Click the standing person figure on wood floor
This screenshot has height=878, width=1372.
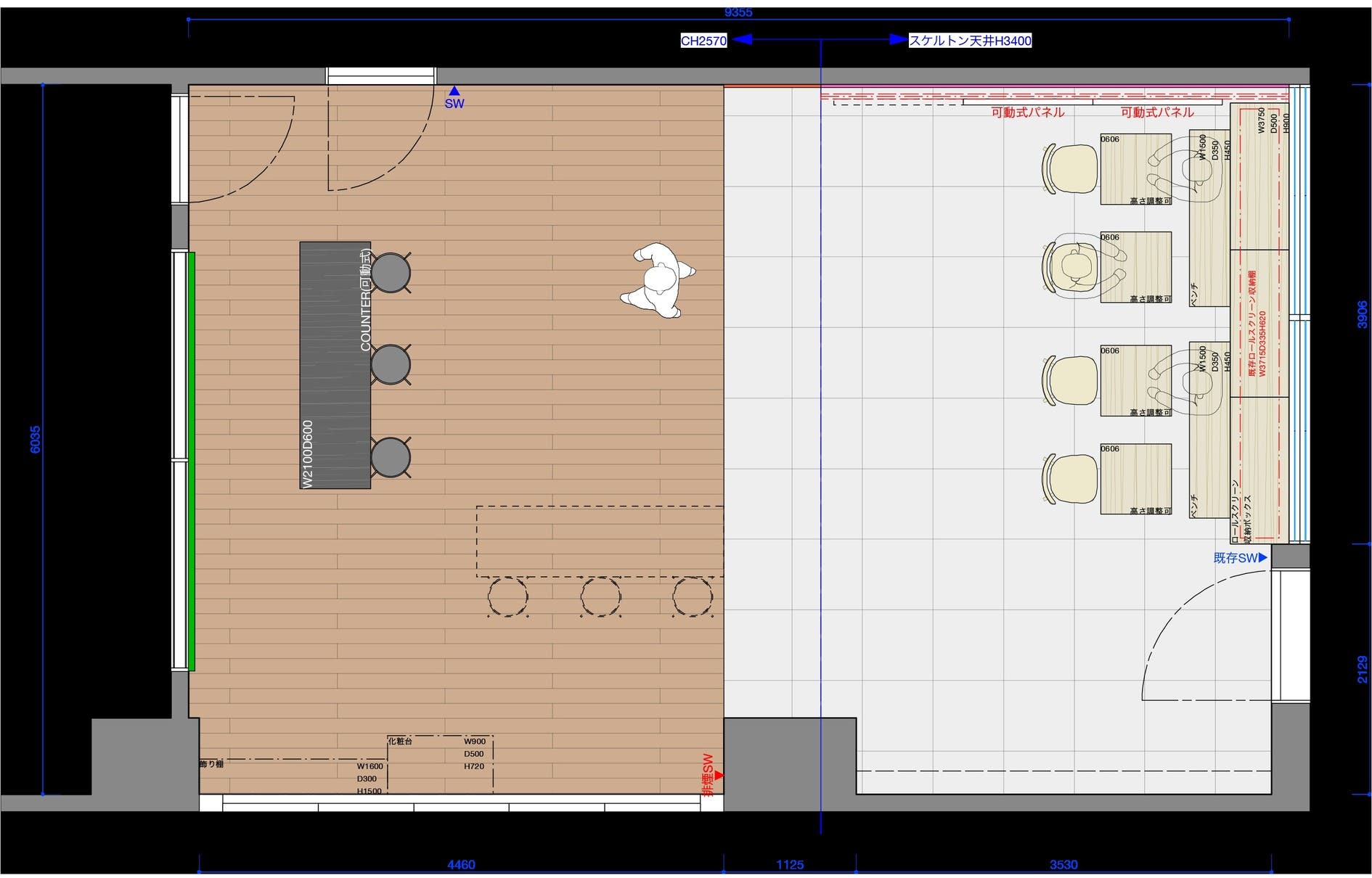tap(658, 280)
